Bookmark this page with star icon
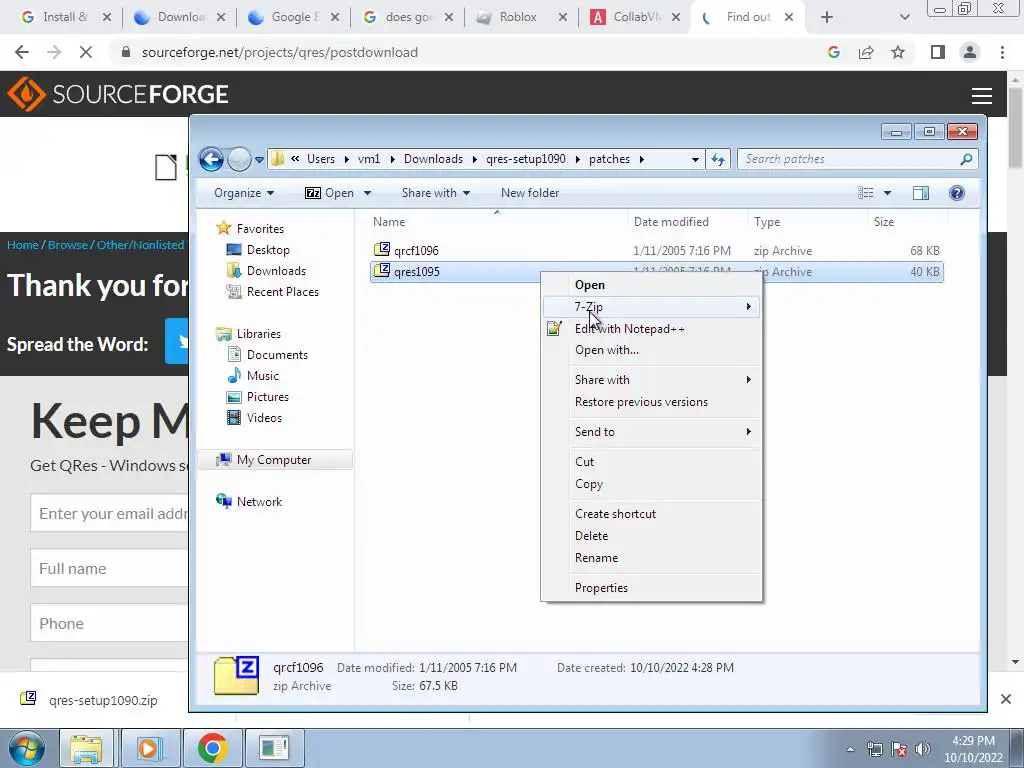This screenshot has height=768, width=1024. click(898, 52)
